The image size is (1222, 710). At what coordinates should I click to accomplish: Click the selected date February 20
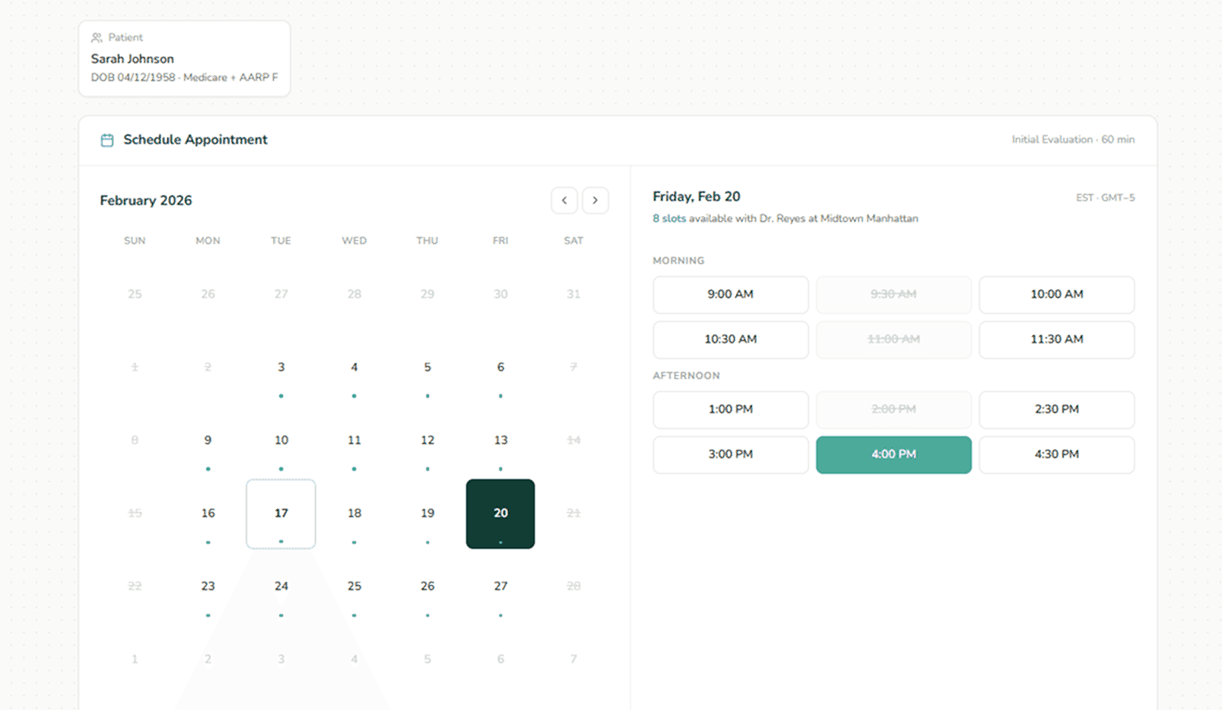[x=500, y=514]
